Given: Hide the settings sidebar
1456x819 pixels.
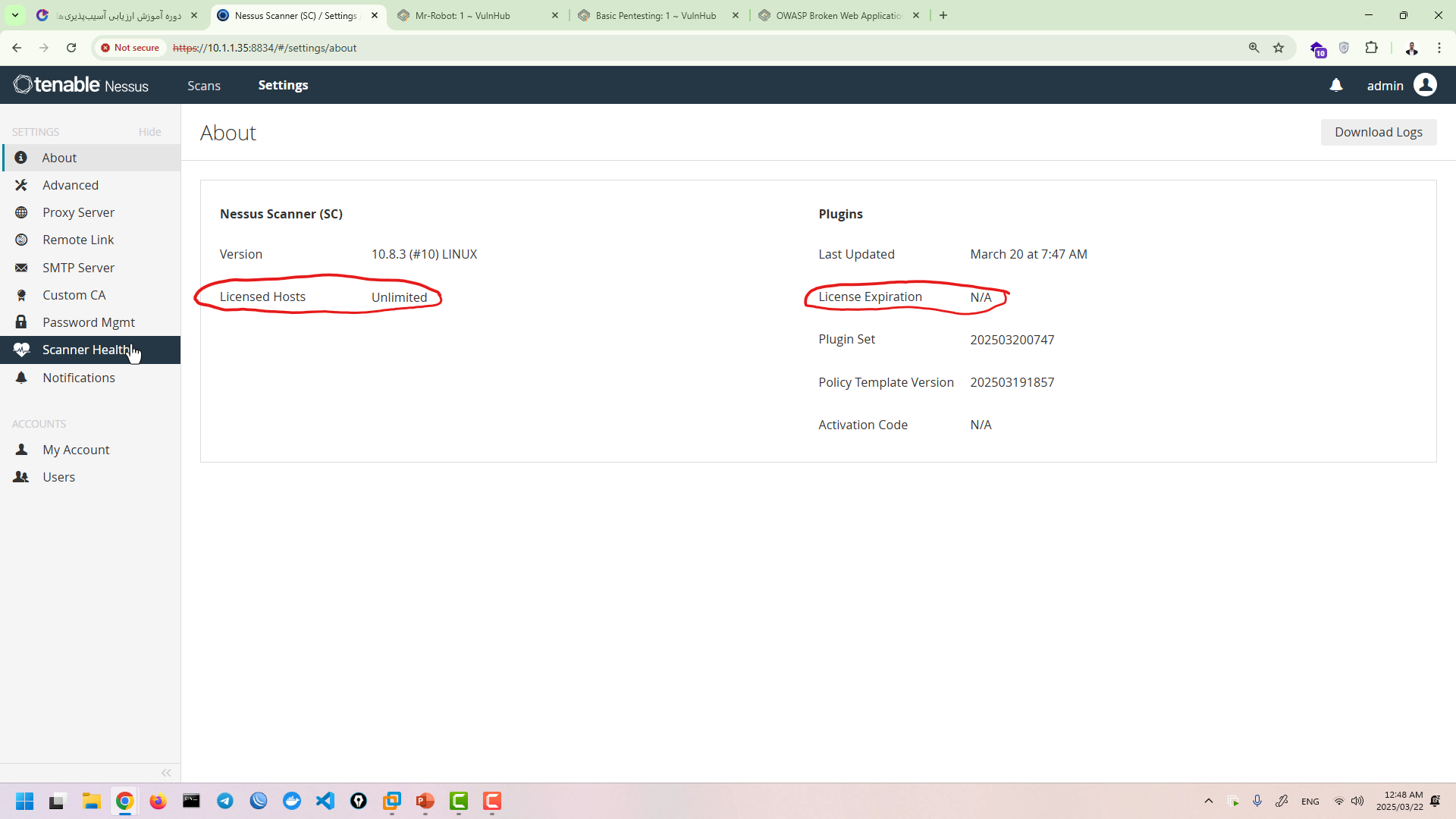Looking at the screenshot, I should point(149,132).
